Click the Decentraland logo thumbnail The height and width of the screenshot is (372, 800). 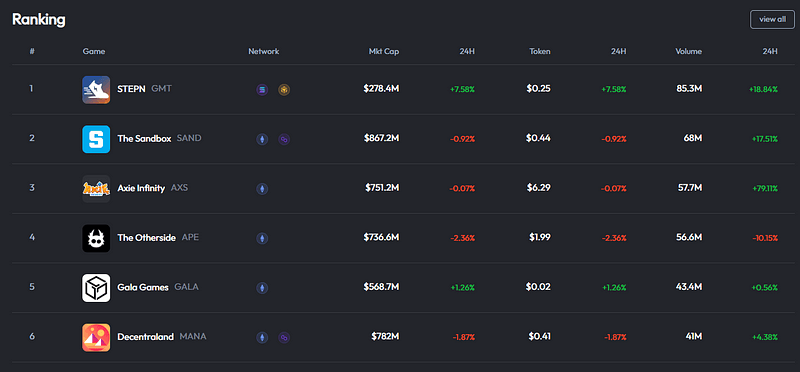coord(96,337)
